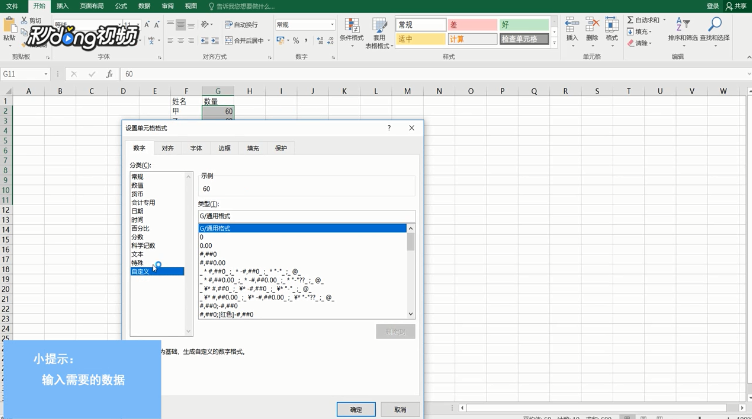The image size is (752, 419).
Task: Select the top align icon
Action: (171, 24)
